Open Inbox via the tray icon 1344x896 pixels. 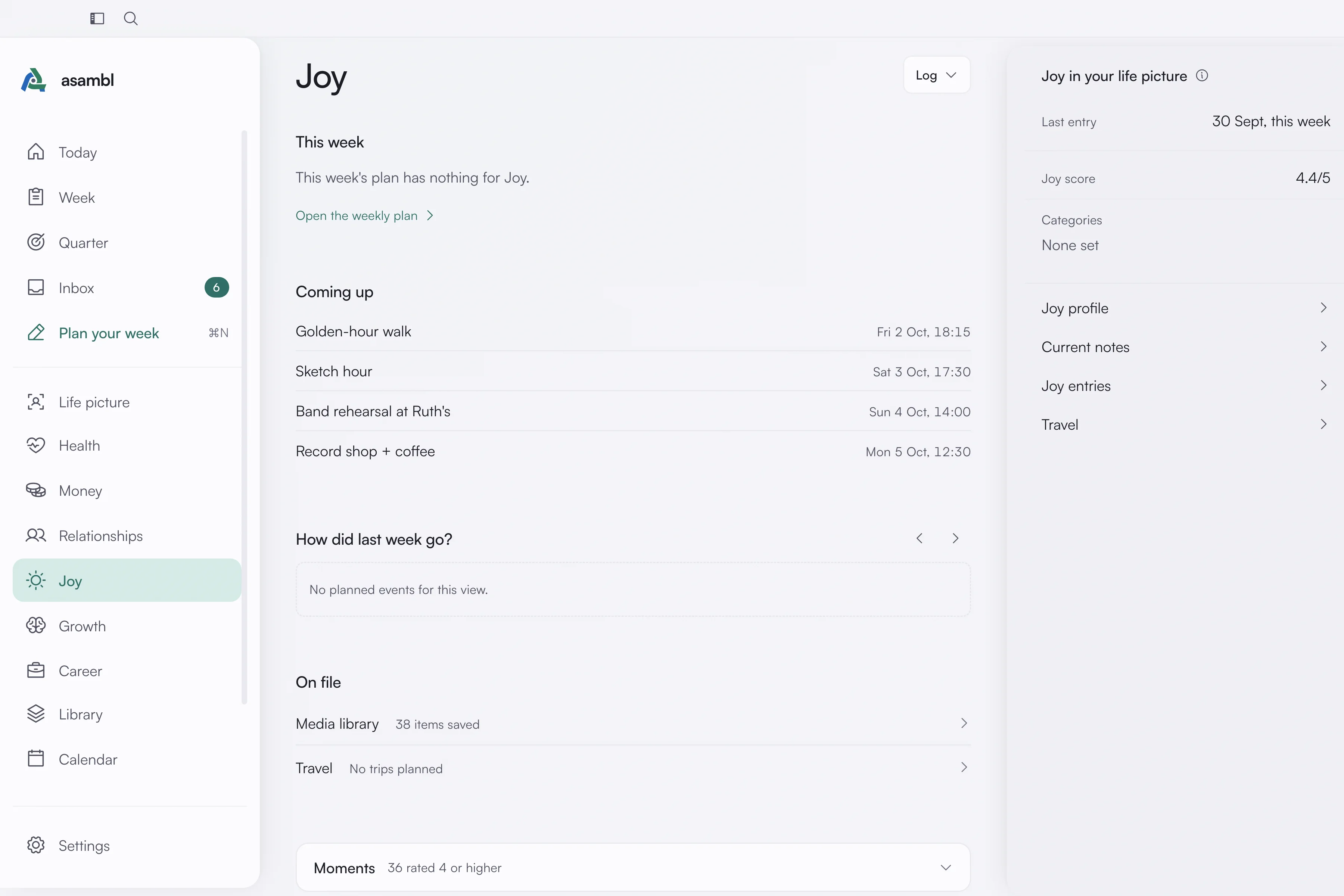click(x=36, y=287)
